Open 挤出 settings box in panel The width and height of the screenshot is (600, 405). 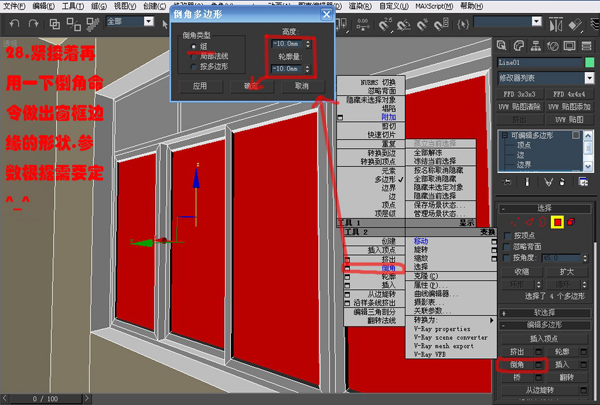538,351
